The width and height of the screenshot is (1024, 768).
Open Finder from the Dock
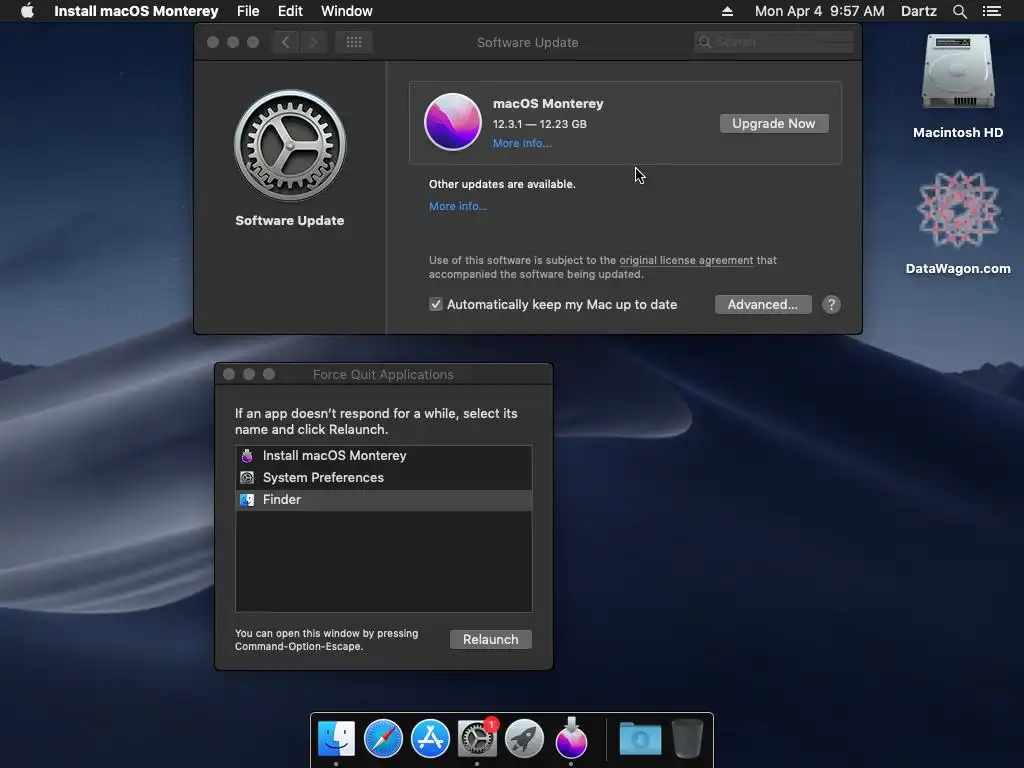336,738
